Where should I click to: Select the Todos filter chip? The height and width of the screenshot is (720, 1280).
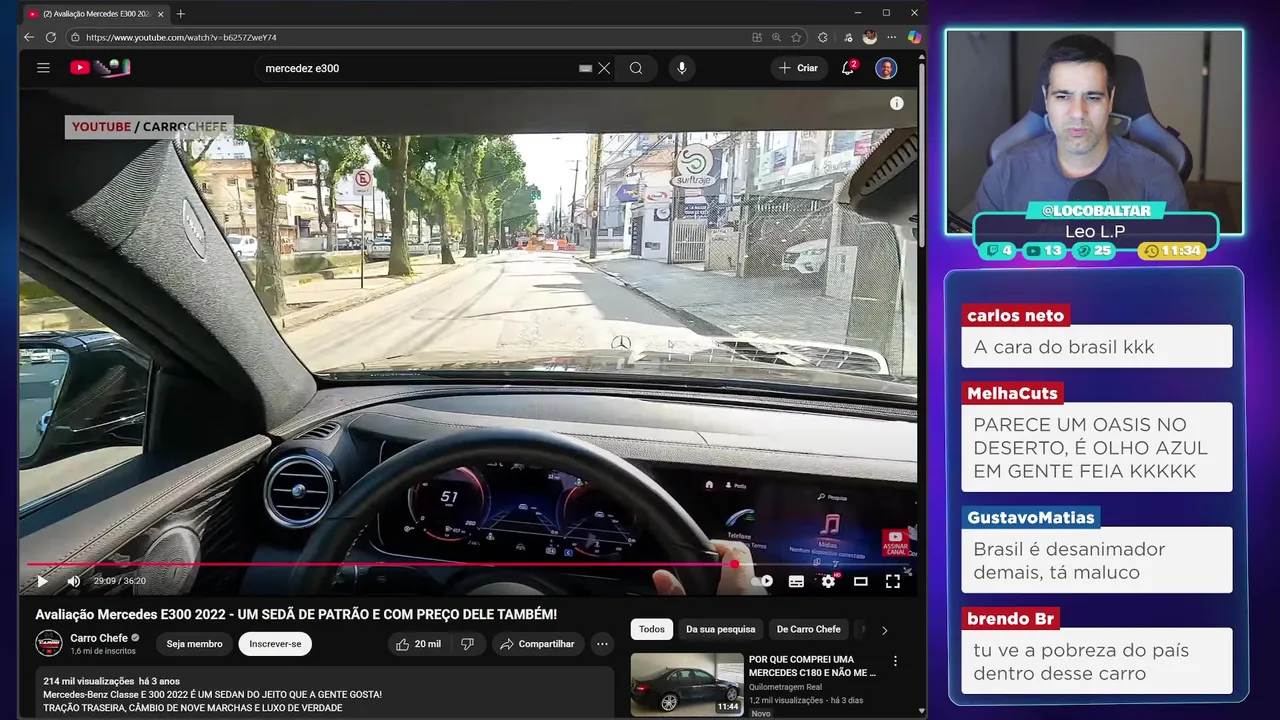click(652, 629)
